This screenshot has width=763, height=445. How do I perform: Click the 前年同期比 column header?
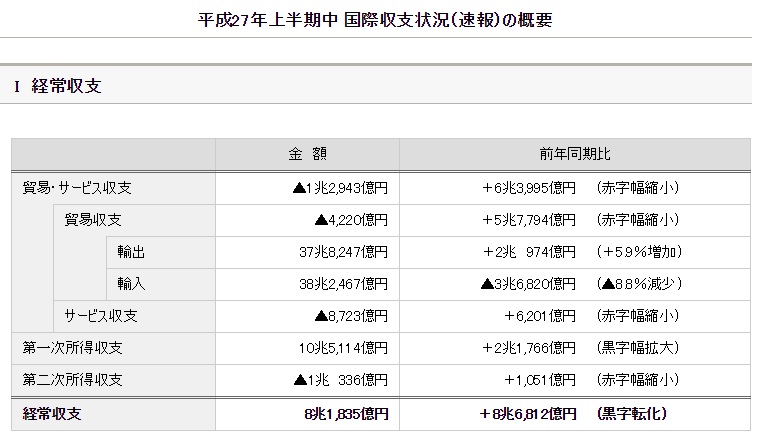pyautogui.click(x=575, y=154)
